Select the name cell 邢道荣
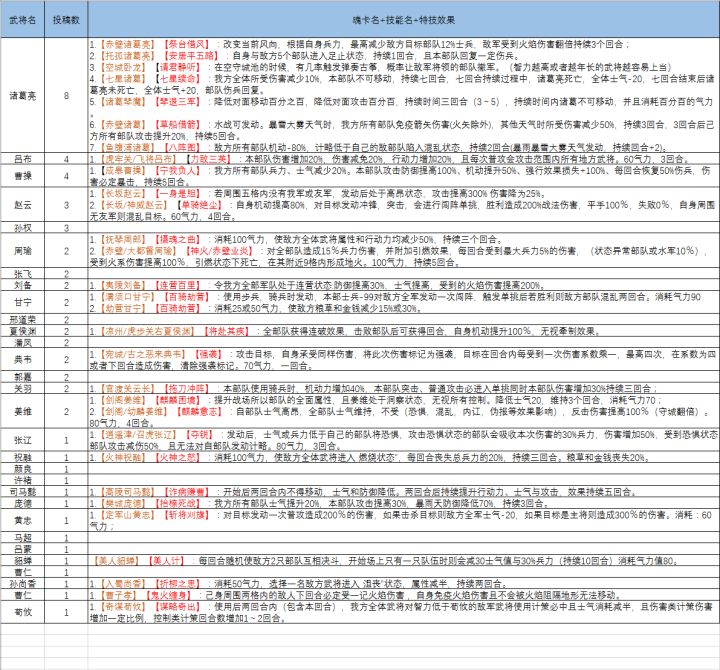 pos(22,320)
